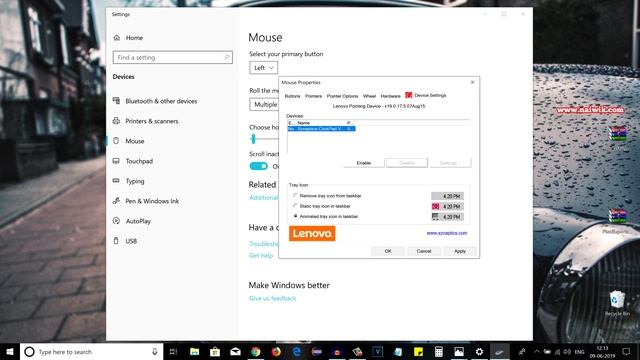Screen dimensions: 640x360
Task: Select Mouse in the Devices sidebar
Action: point(129,141)
